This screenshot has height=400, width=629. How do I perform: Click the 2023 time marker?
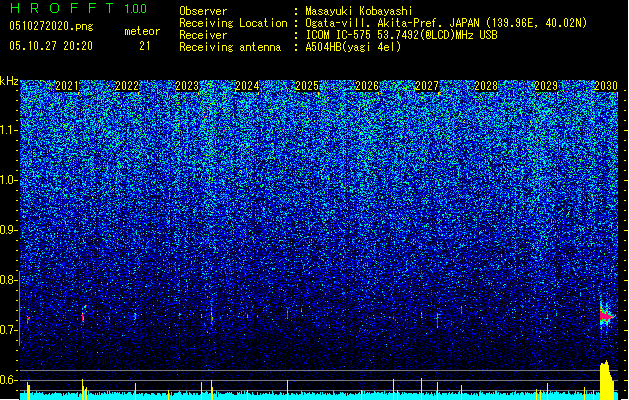187,86
